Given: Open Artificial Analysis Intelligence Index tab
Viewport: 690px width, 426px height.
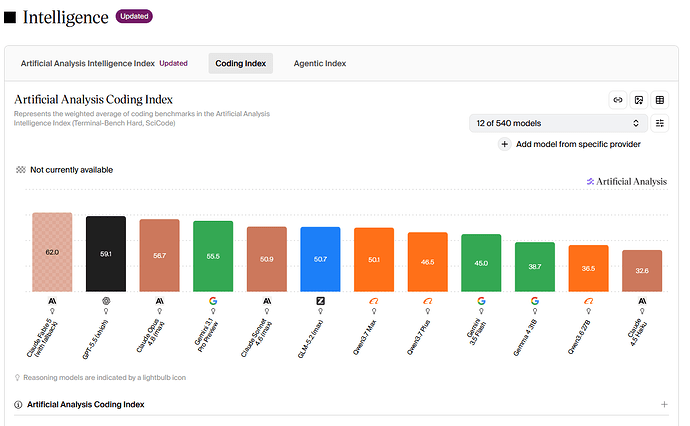Looking at the screenshot, I should [104, 63].
